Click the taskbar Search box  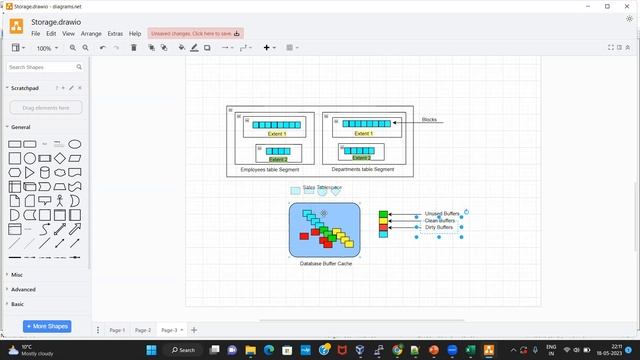coord(182,350)
